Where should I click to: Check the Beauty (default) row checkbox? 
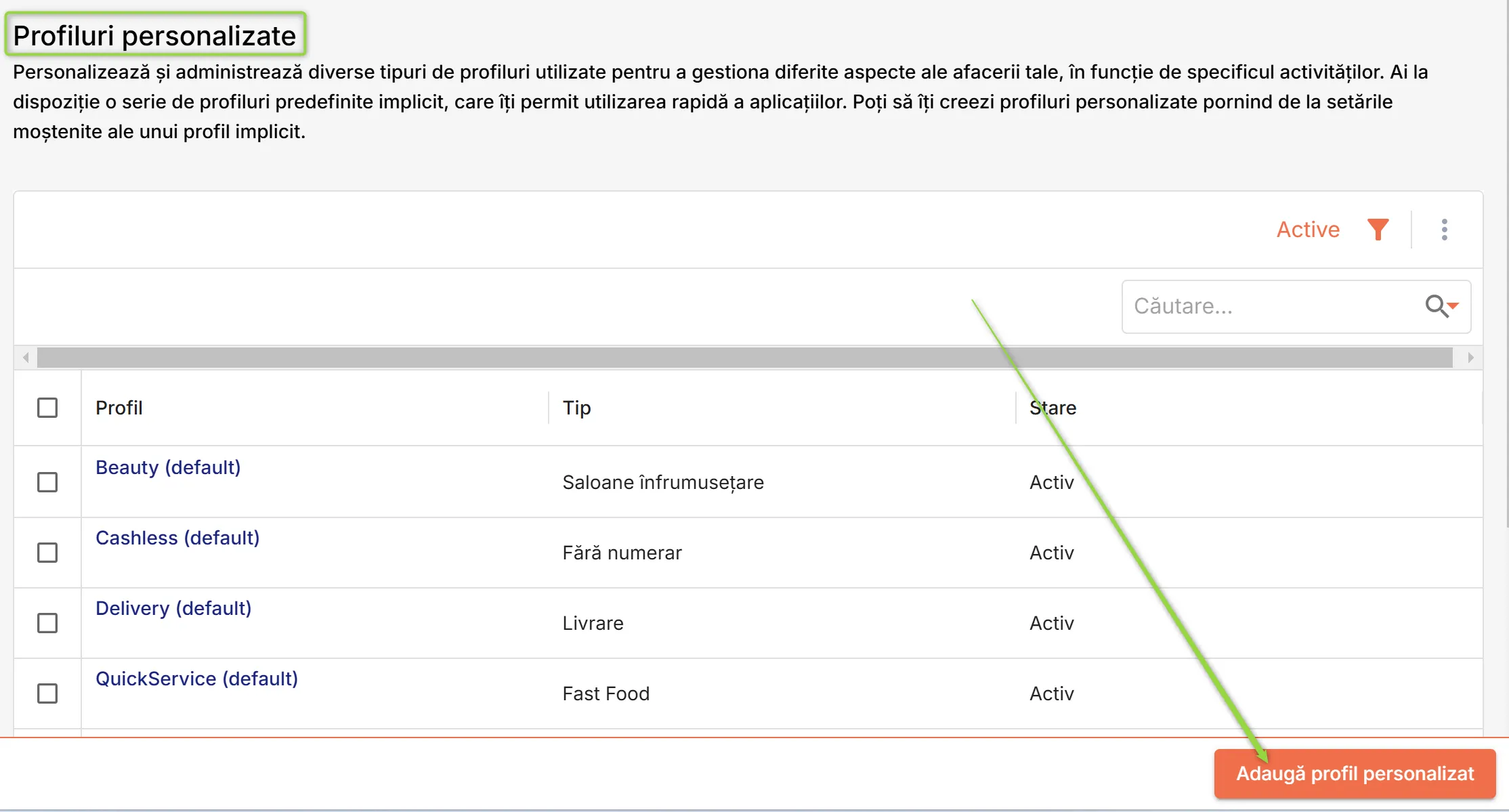(47, 482)
